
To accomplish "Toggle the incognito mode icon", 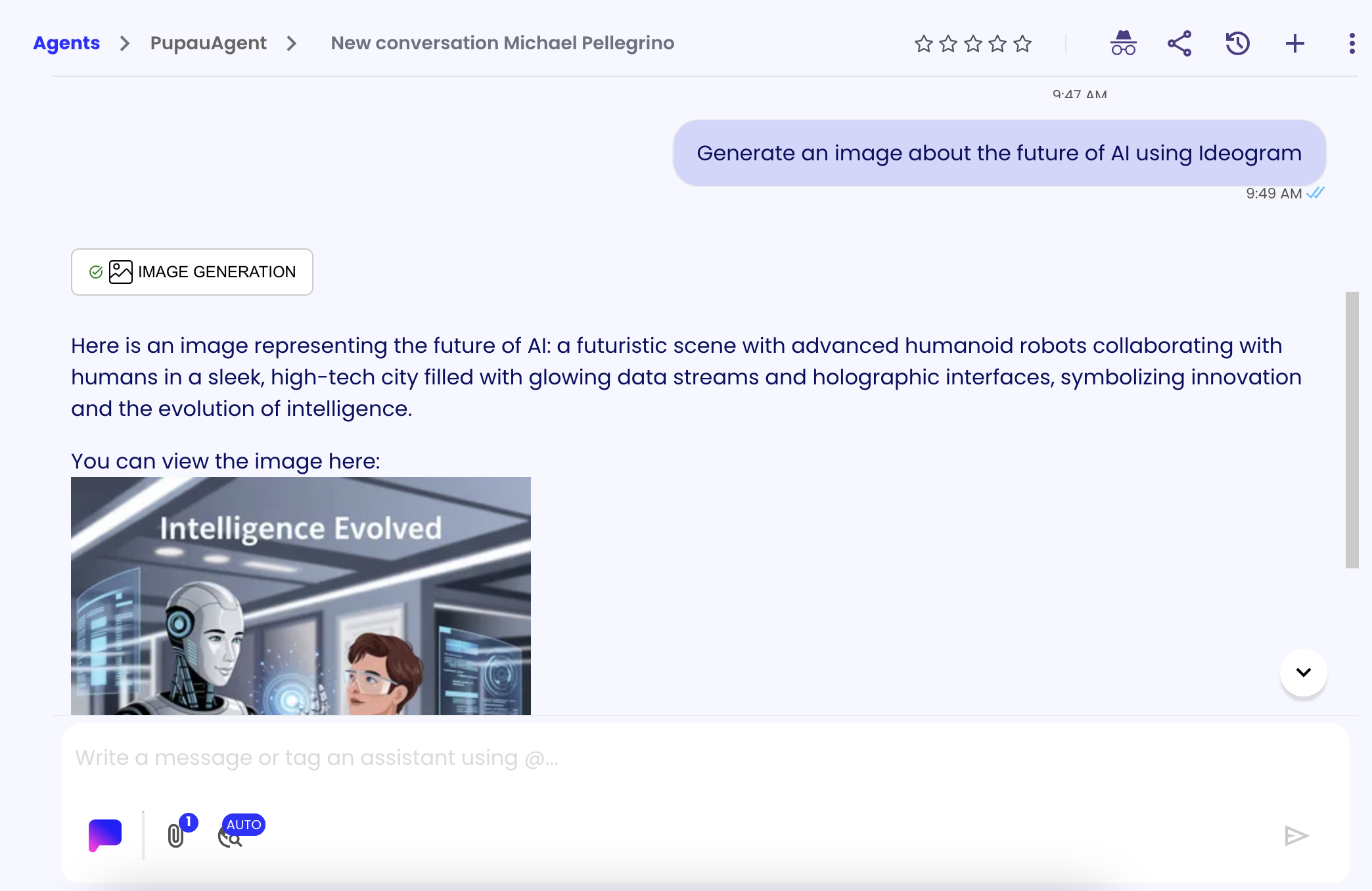I will click(1124, 43).
